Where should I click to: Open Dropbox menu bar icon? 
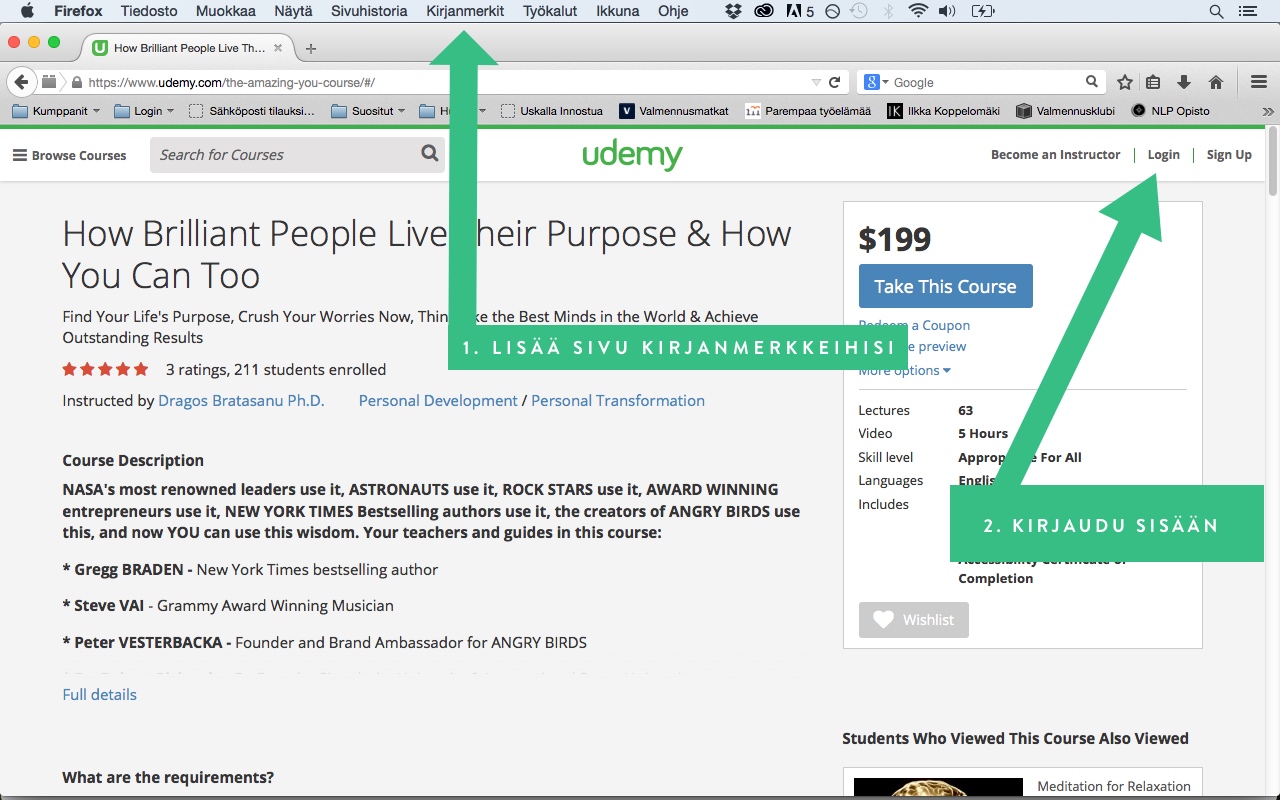click(x=733, y=11)
